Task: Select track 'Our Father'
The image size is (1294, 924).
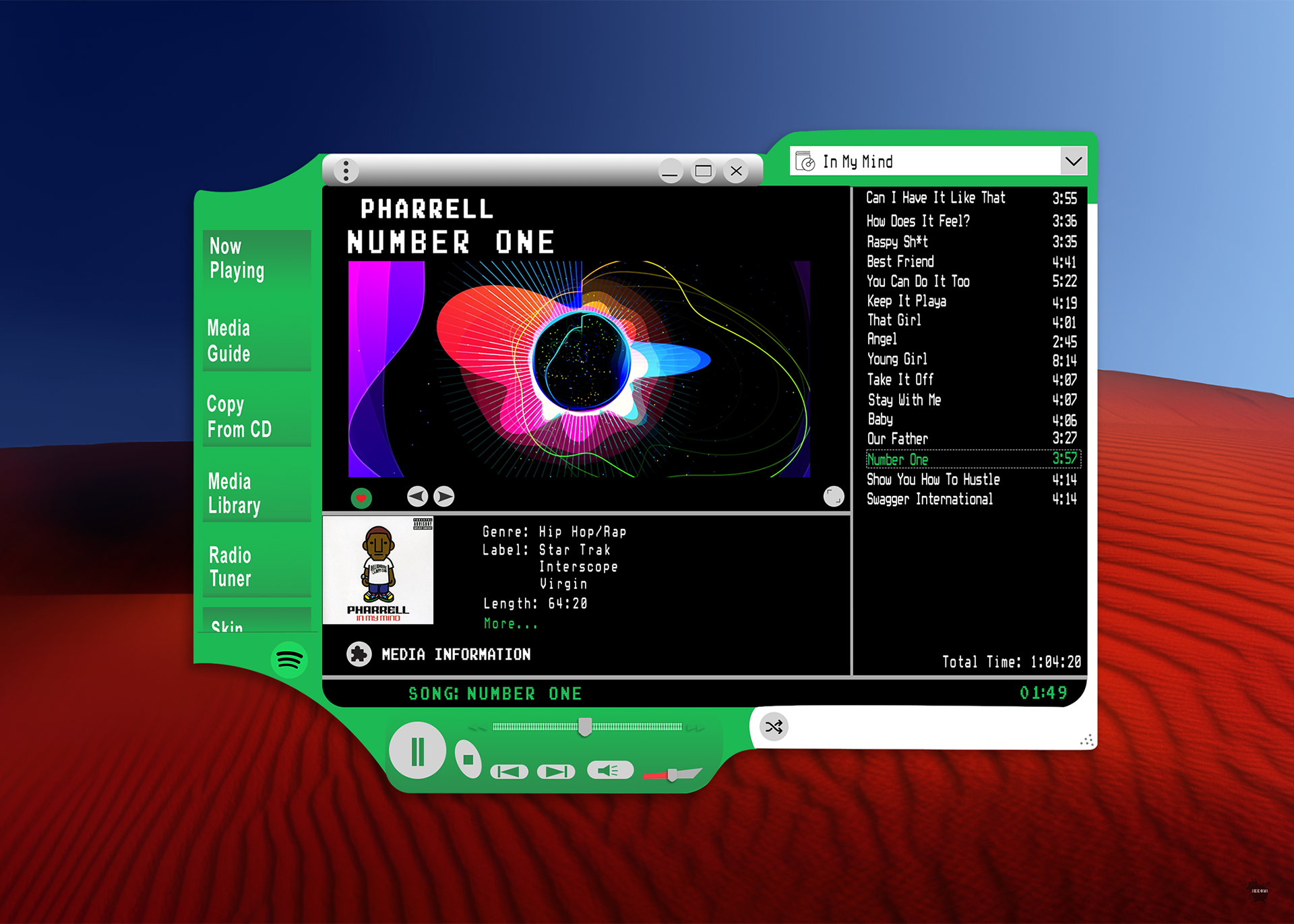Action: 971,439
